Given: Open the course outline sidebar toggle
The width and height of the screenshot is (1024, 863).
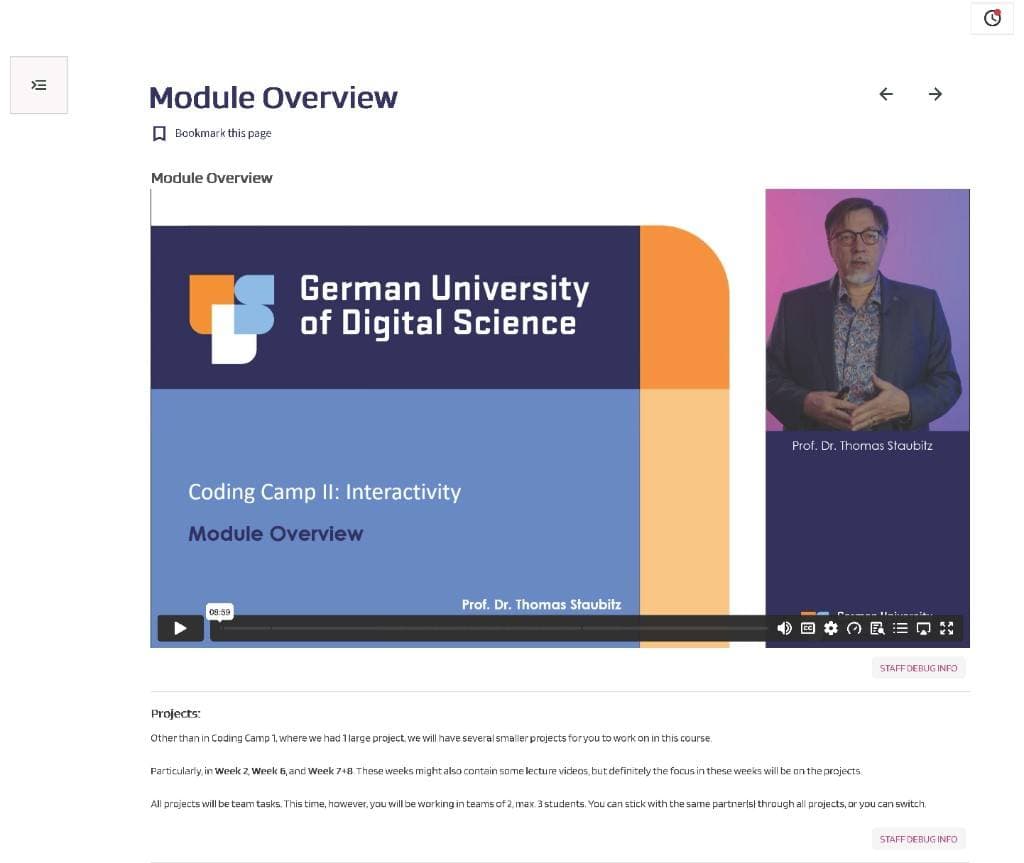Looking at the screenshot, I should point(39,85).
